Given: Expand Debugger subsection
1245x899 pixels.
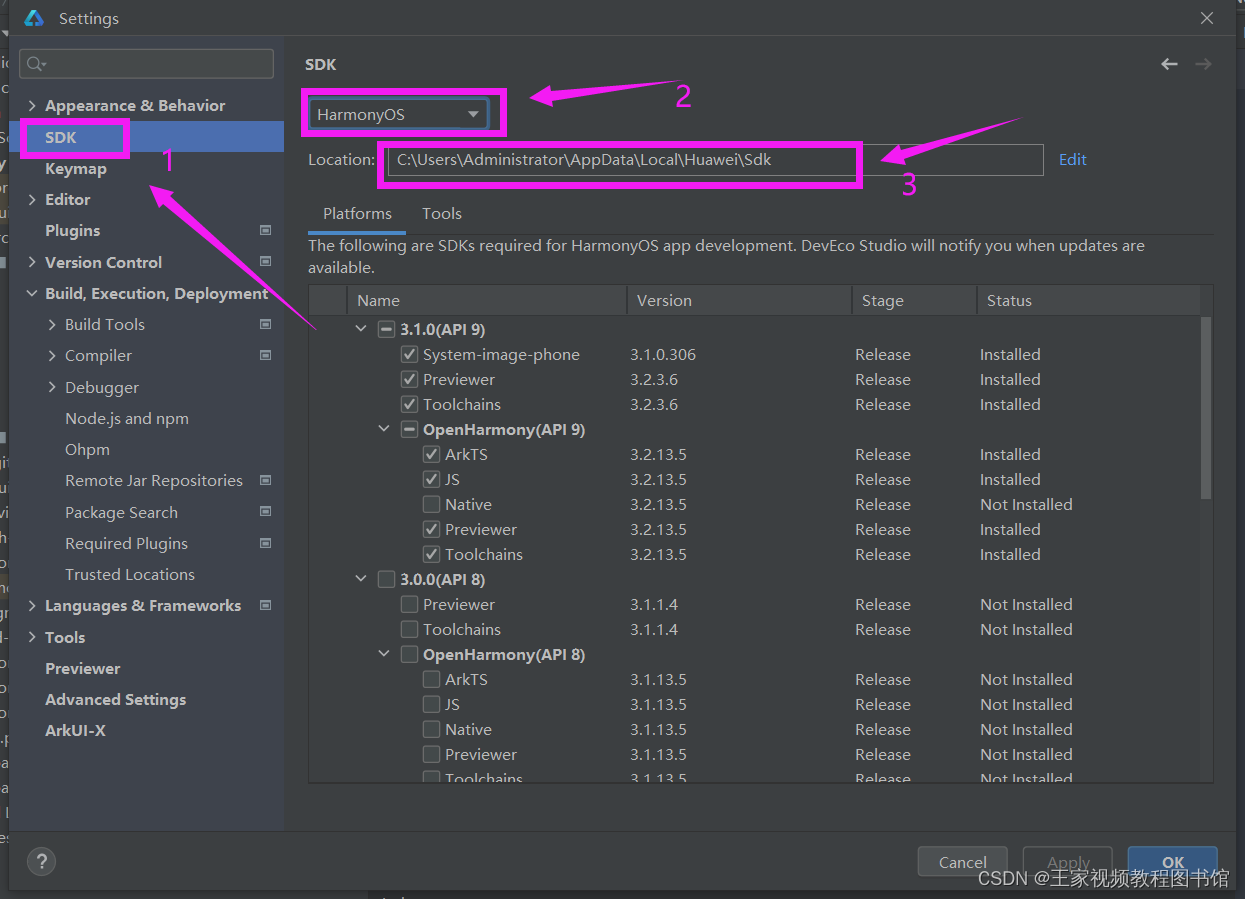Looking at the screenshot, I should (52, 387).
